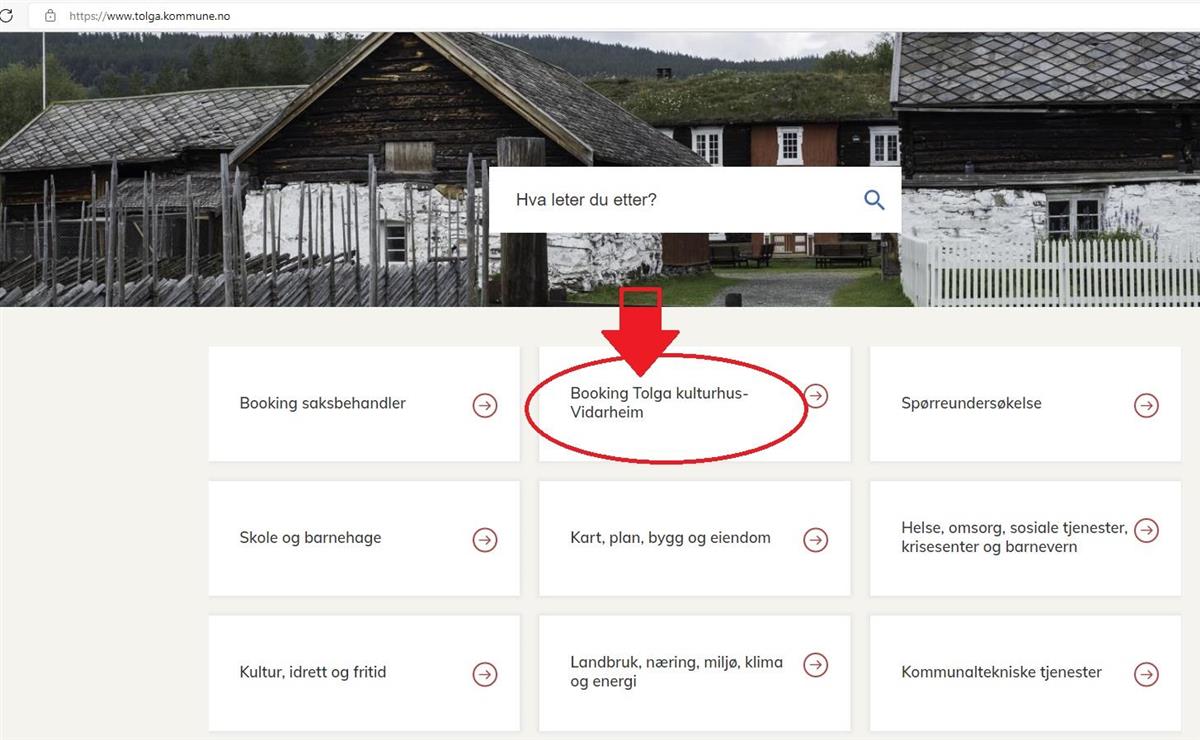Click arrow icon beside Spørreundersøkelse

click(x=1146, y=405)
